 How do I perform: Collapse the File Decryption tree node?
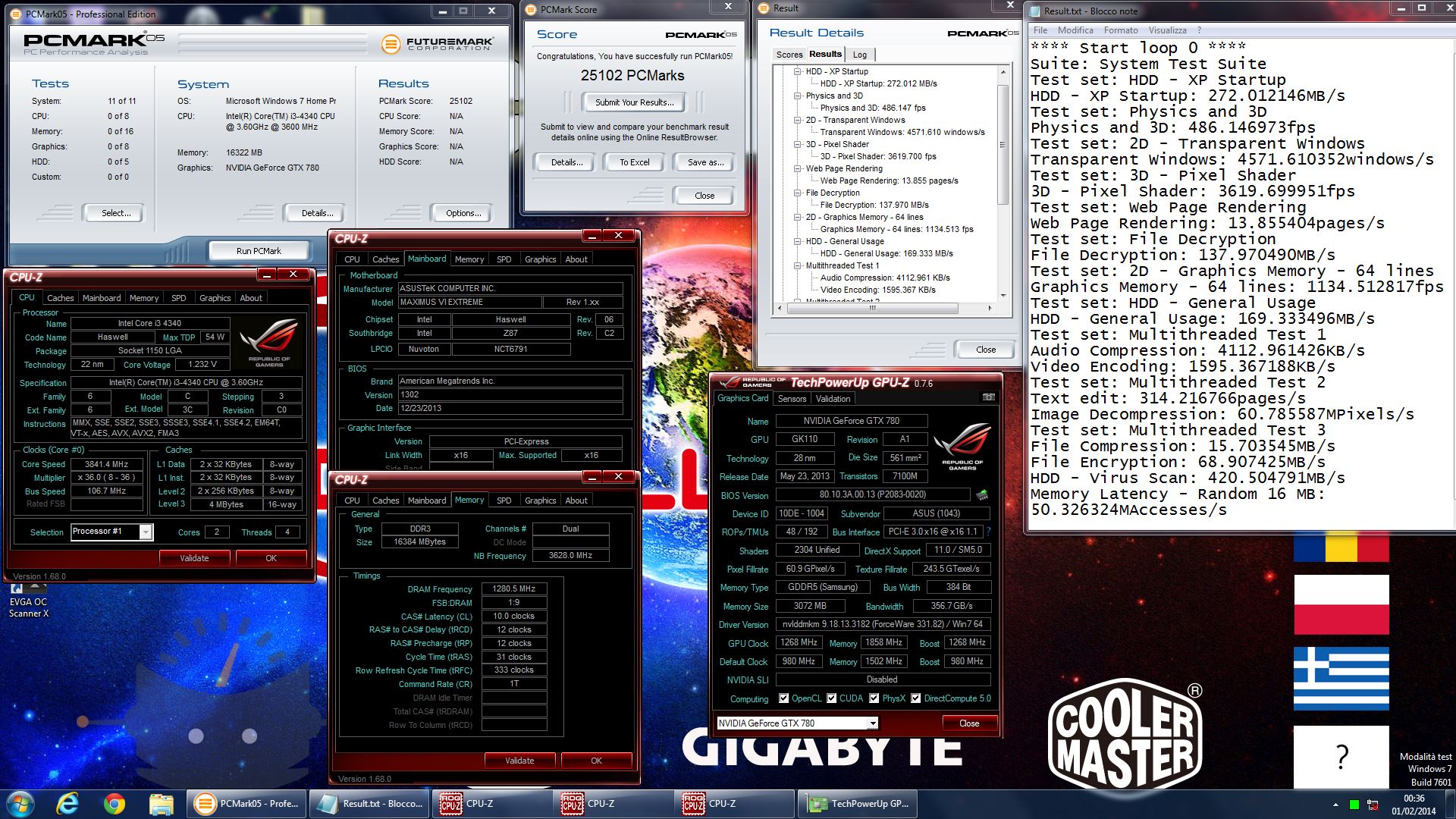pyautogui.click(x=798, y=193)
